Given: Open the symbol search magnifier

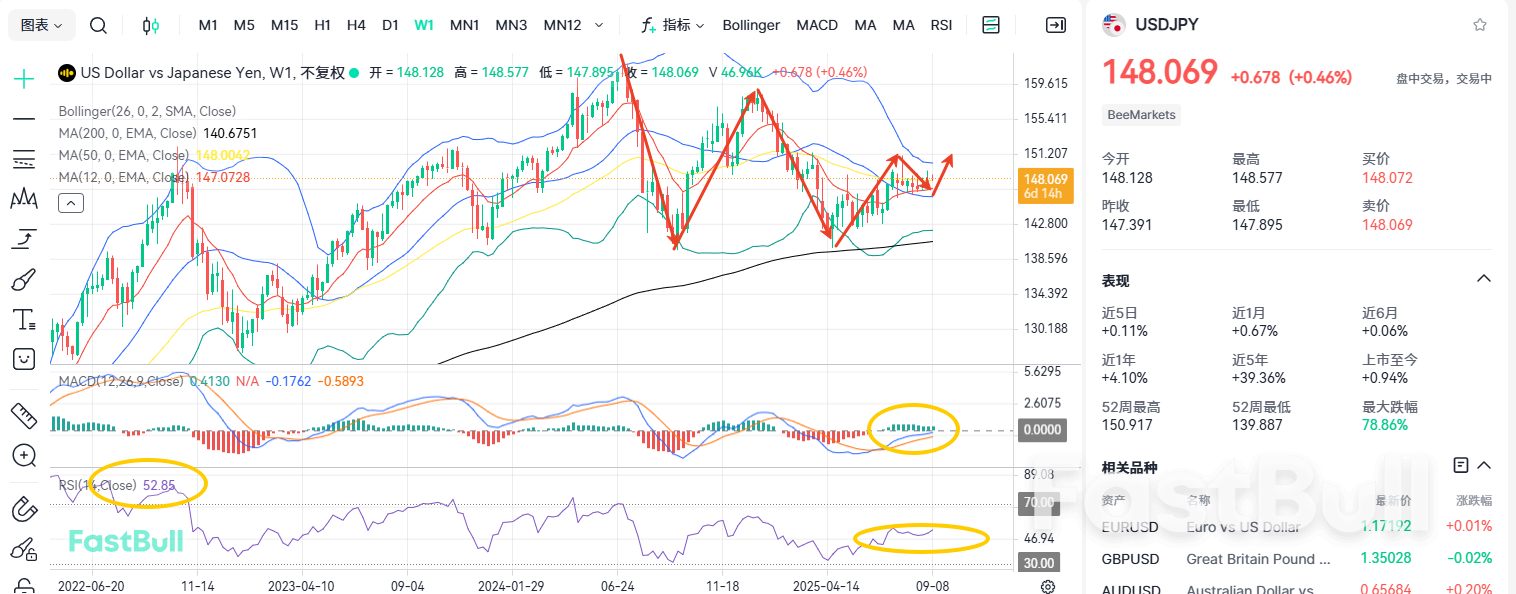Looking at the screenshot, I should [98, 25].
